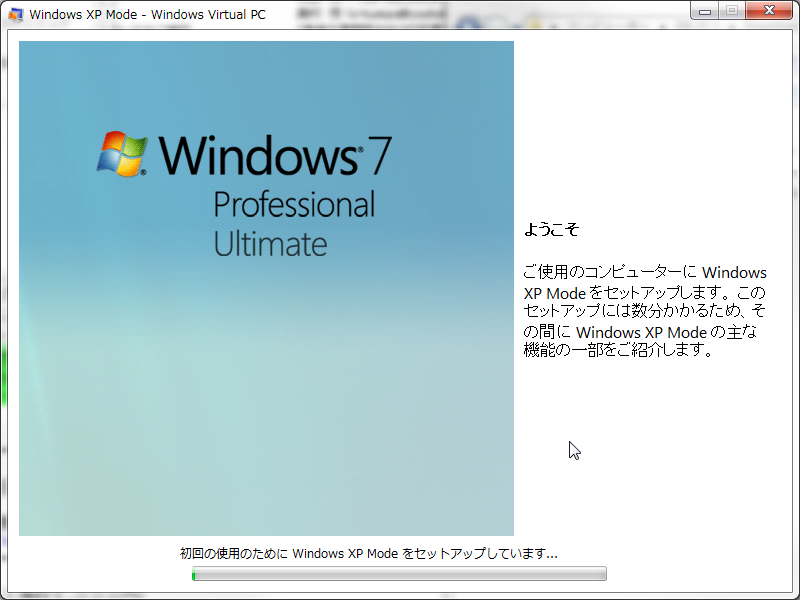Viewport: 800px width, 600px height.
Task: Click the 'Windows XP Mode - Windows Virtual PC' title text
Action: (147, 15)
